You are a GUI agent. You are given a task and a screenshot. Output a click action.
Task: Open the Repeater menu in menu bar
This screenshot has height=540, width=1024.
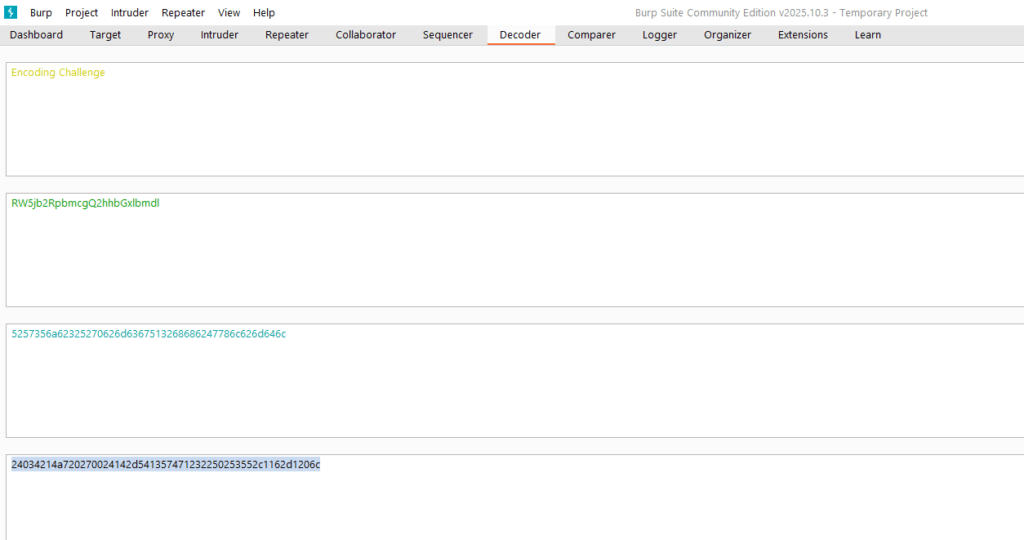(x=183, y=12)
